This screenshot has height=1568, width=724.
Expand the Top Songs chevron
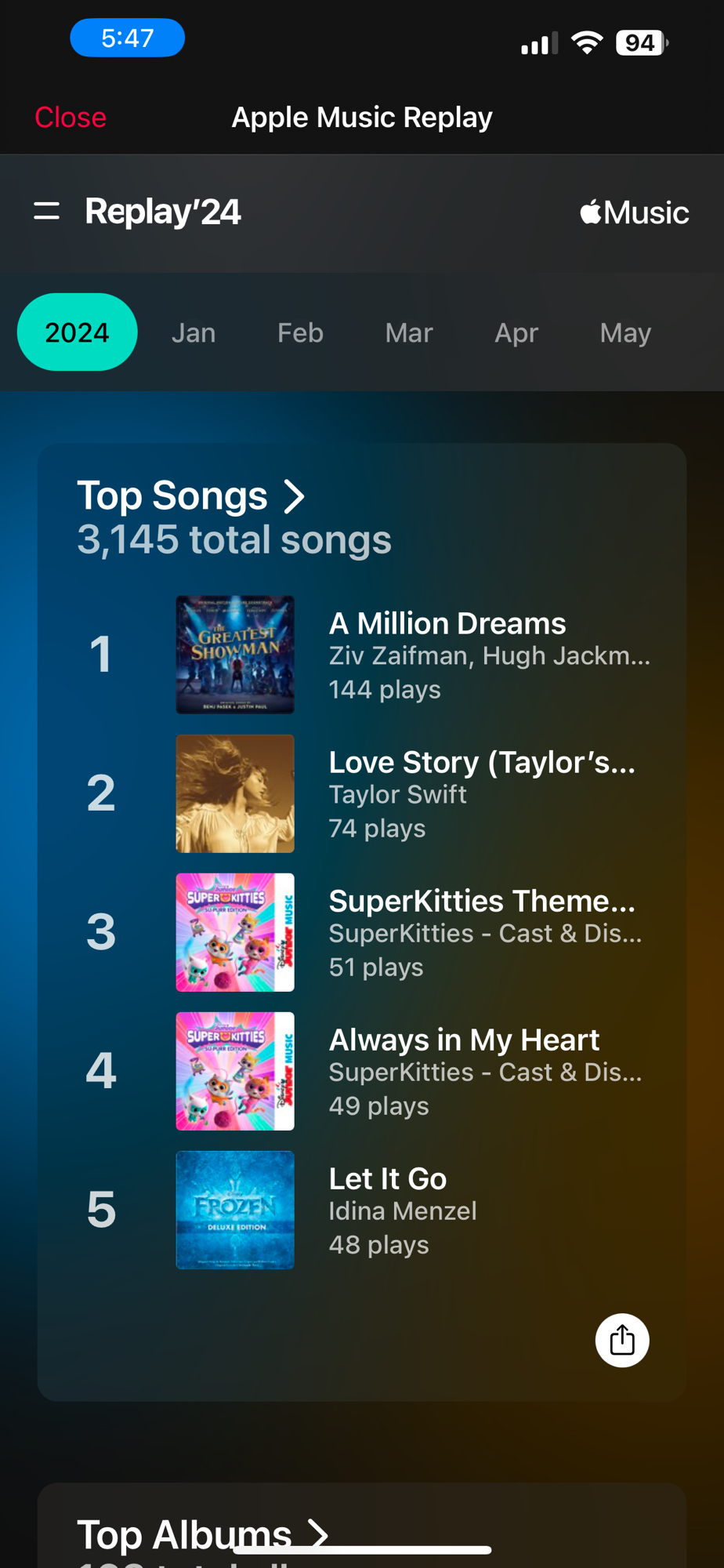(x=295, y=496)
